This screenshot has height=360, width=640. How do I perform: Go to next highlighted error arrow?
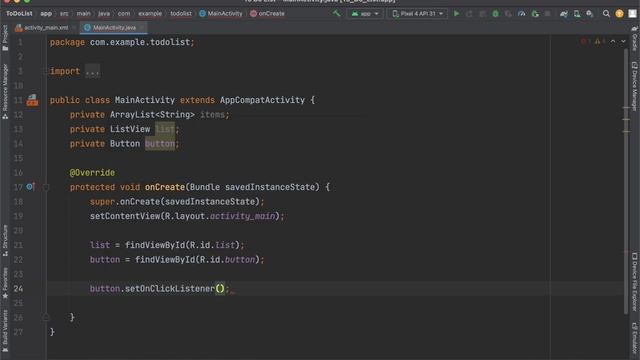click(x=623, y=41)
